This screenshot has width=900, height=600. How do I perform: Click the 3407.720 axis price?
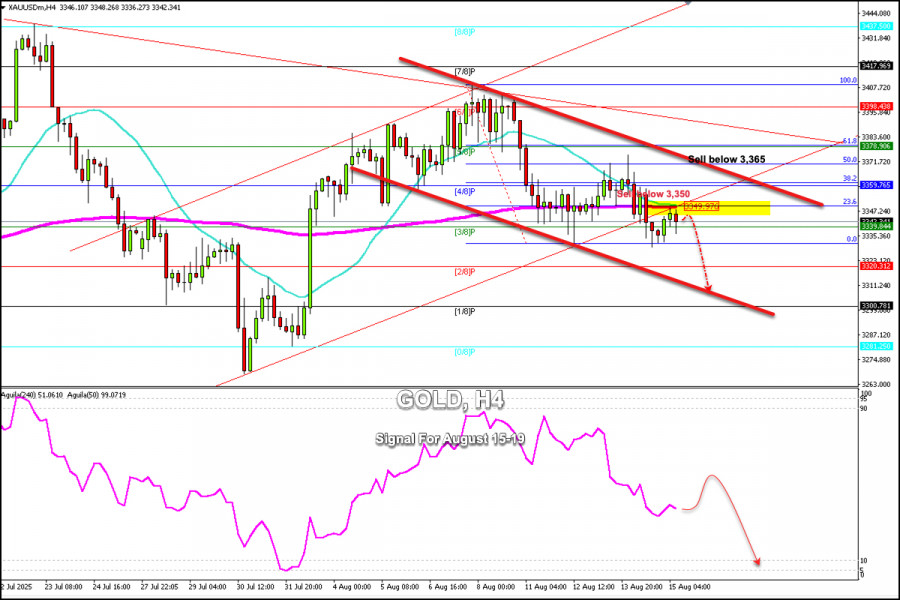(876, 88)
